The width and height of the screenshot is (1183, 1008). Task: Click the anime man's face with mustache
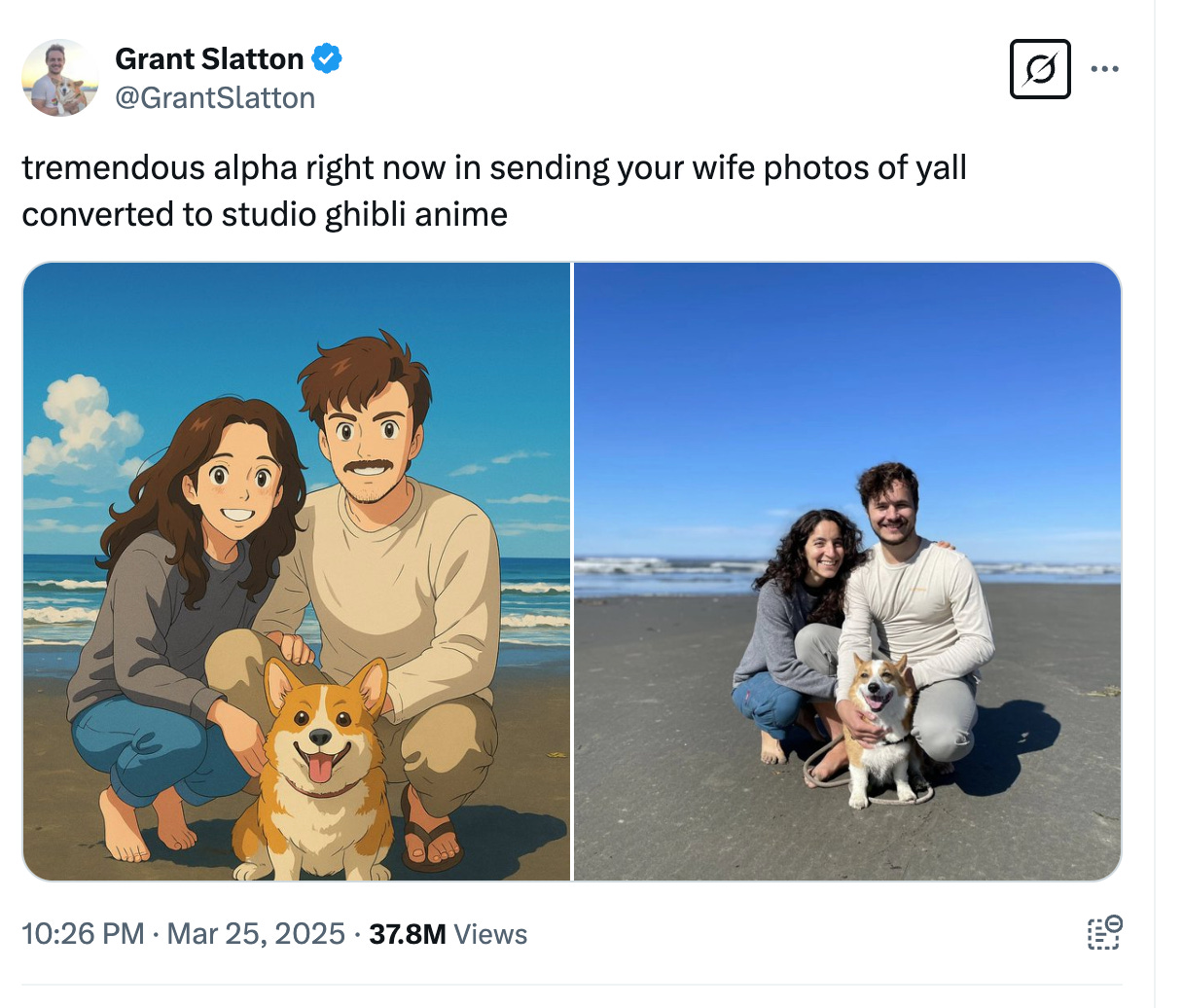[x=368, y=438]
